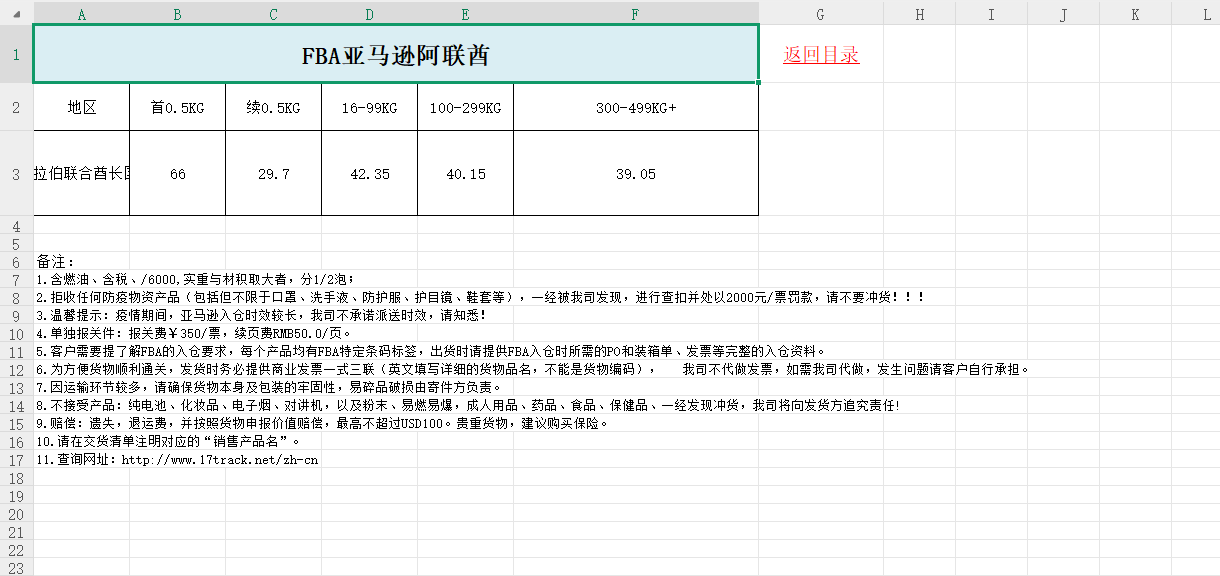This screenshot has width=1220, height=576.
Task: Select column K header
Action: 1136,14
